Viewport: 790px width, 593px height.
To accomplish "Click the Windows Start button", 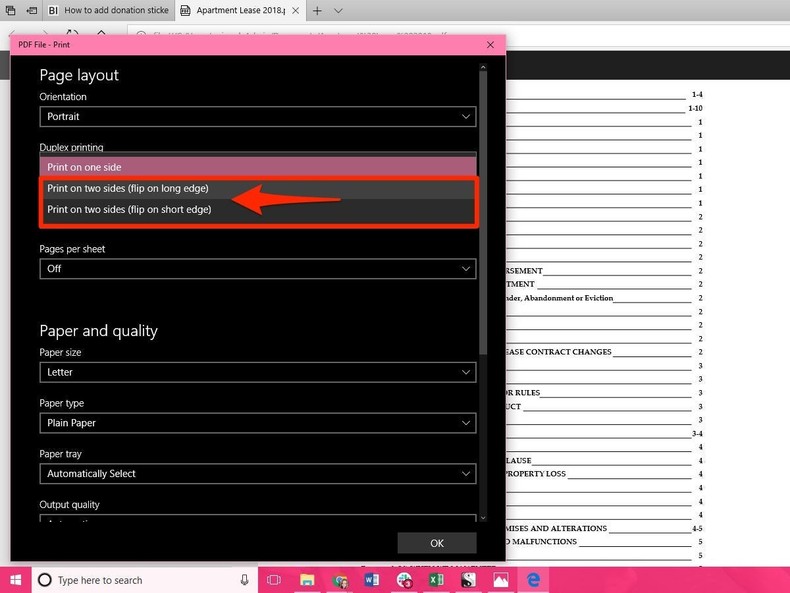I will pyautogui.click(x=16, y=580).
